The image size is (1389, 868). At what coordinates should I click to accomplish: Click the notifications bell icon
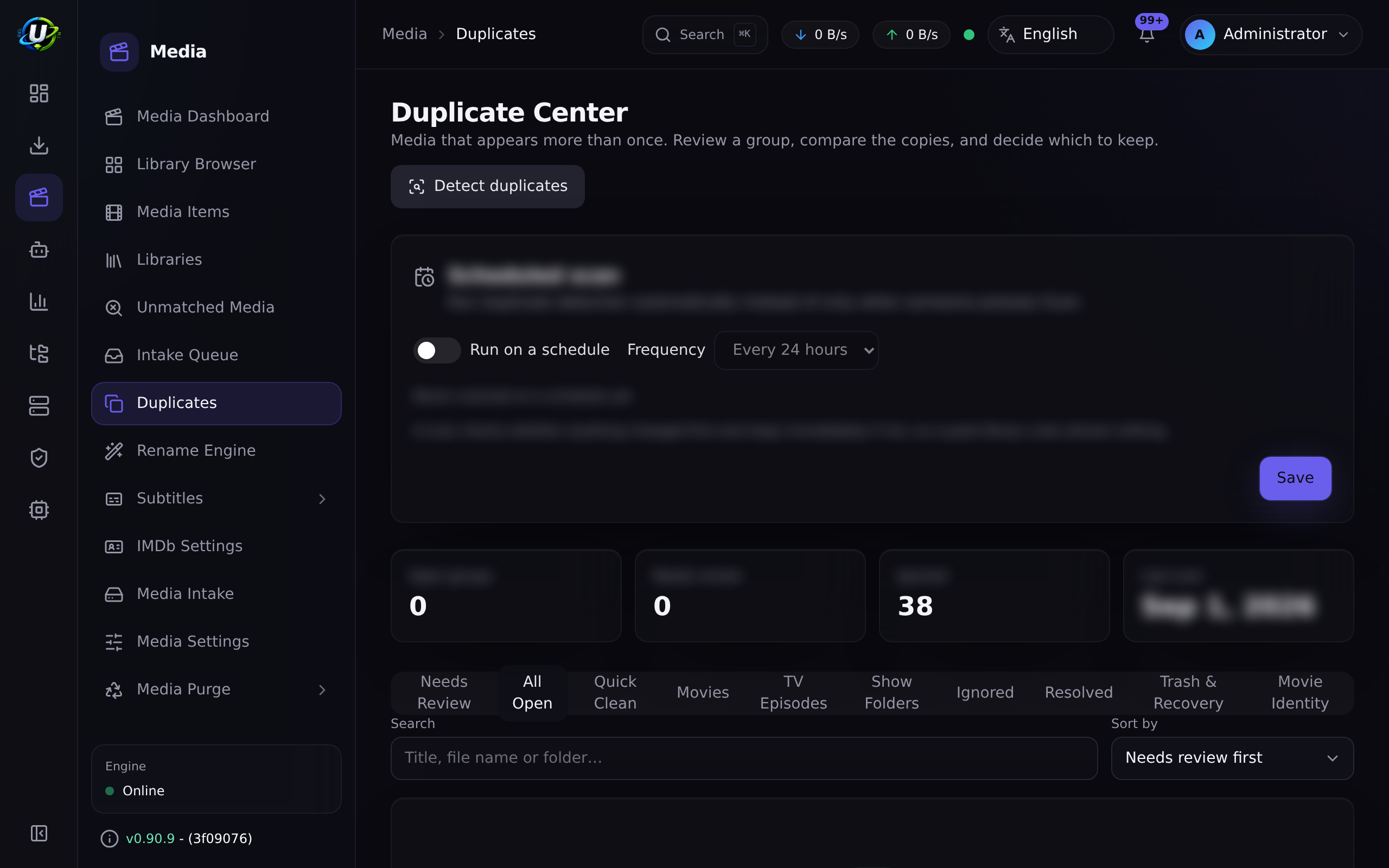tap(1147, 34)
